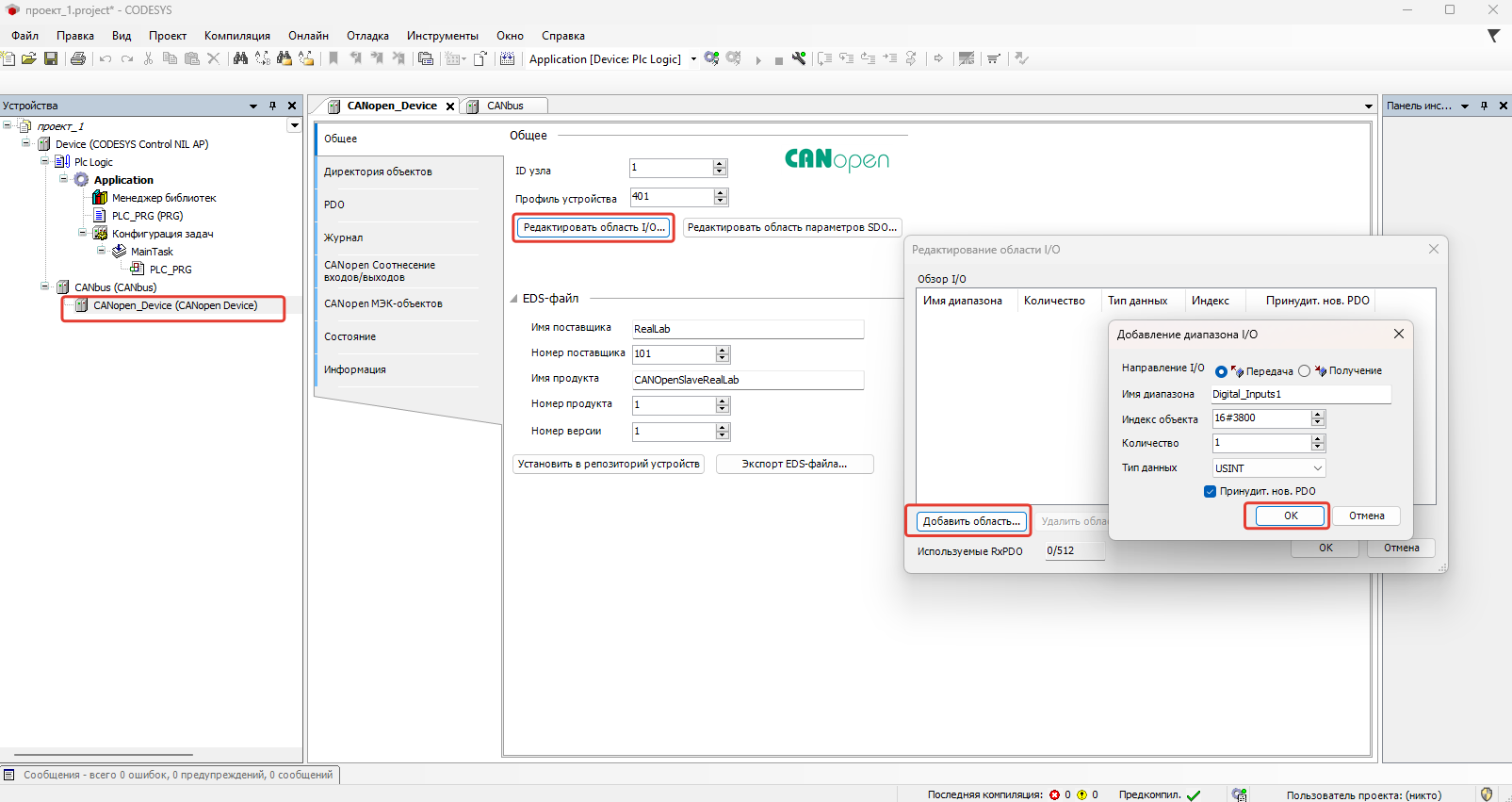Click the Save project toolbar icon
The image size is (1512, 802).
pos(51,58)
